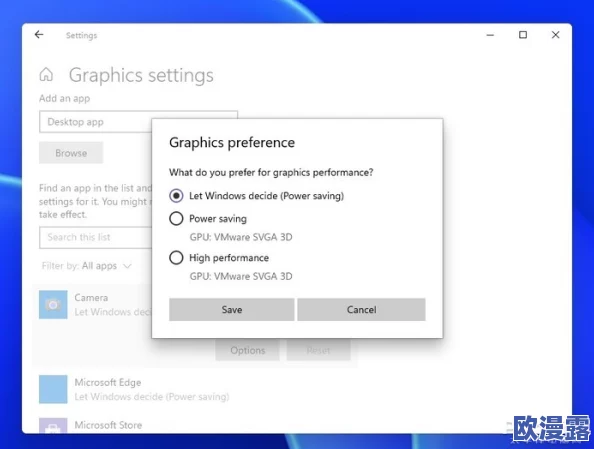Open Options for the Camera app
594x449 pixels.
pyautogui.click(x=247, y=350)
